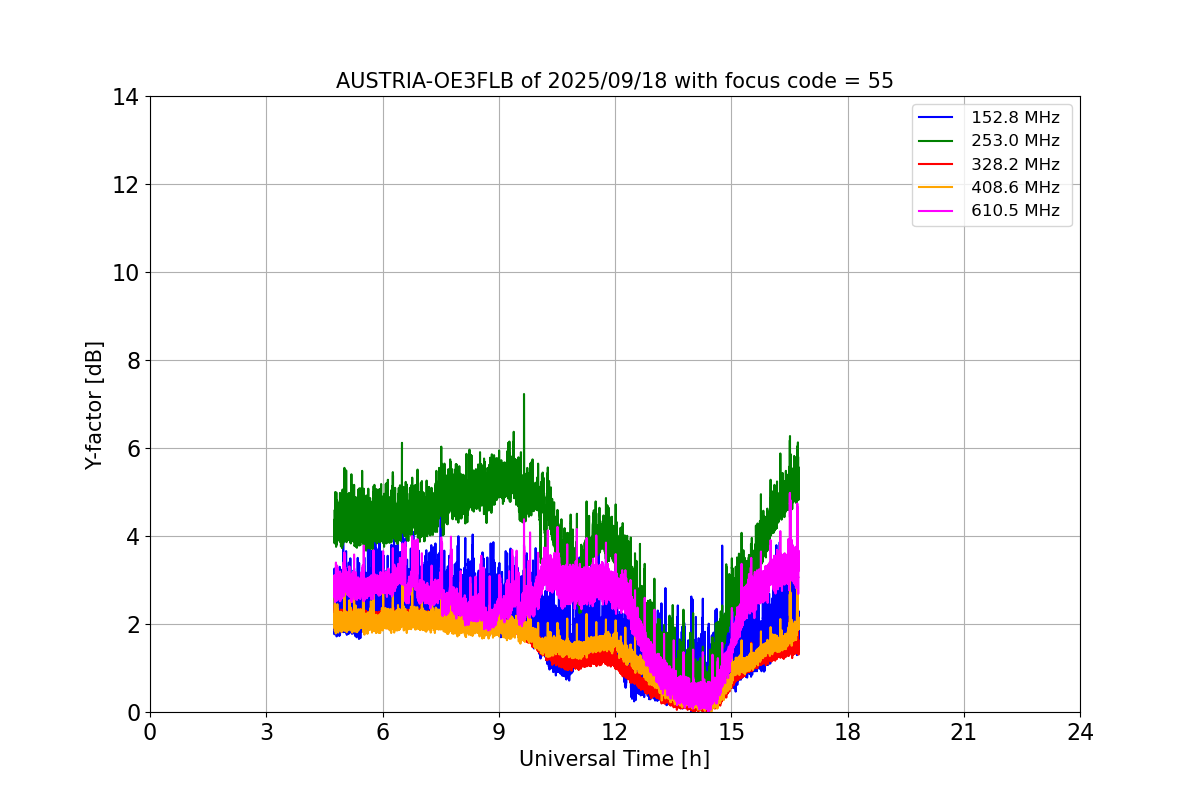Click the red line swatch in legend
Screen dimensions: 1200x800
tap(937, 165)
